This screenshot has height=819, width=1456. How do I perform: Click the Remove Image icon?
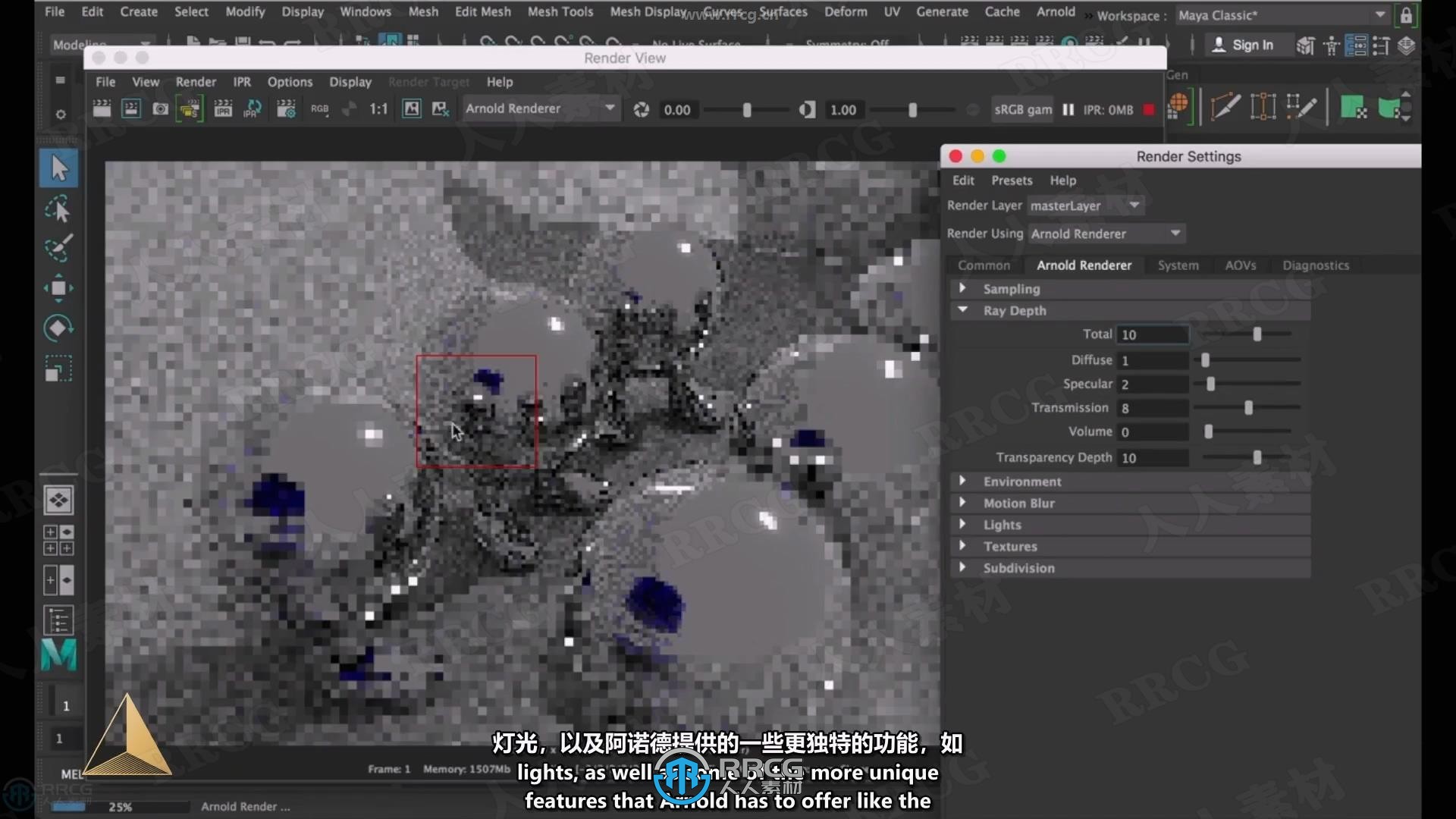441,109
